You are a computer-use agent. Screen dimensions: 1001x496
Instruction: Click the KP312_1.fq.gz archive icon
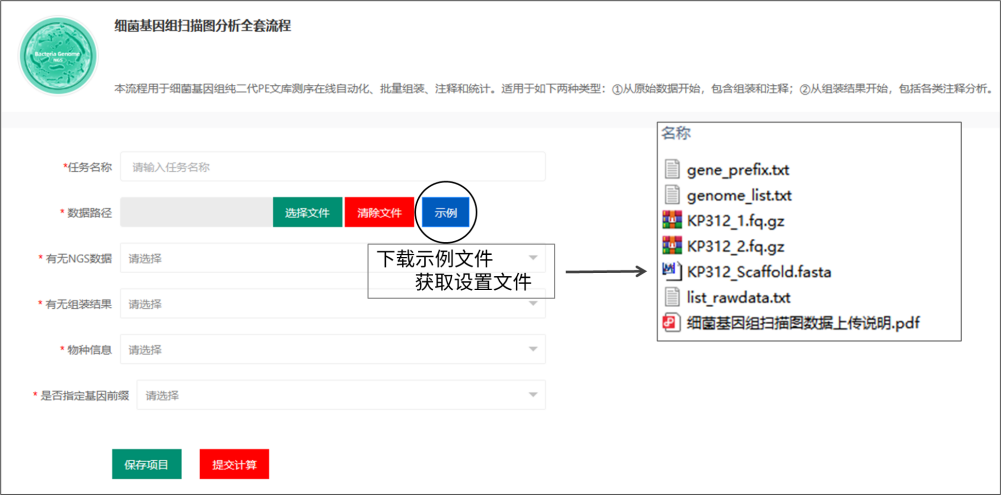coord(672,220)
